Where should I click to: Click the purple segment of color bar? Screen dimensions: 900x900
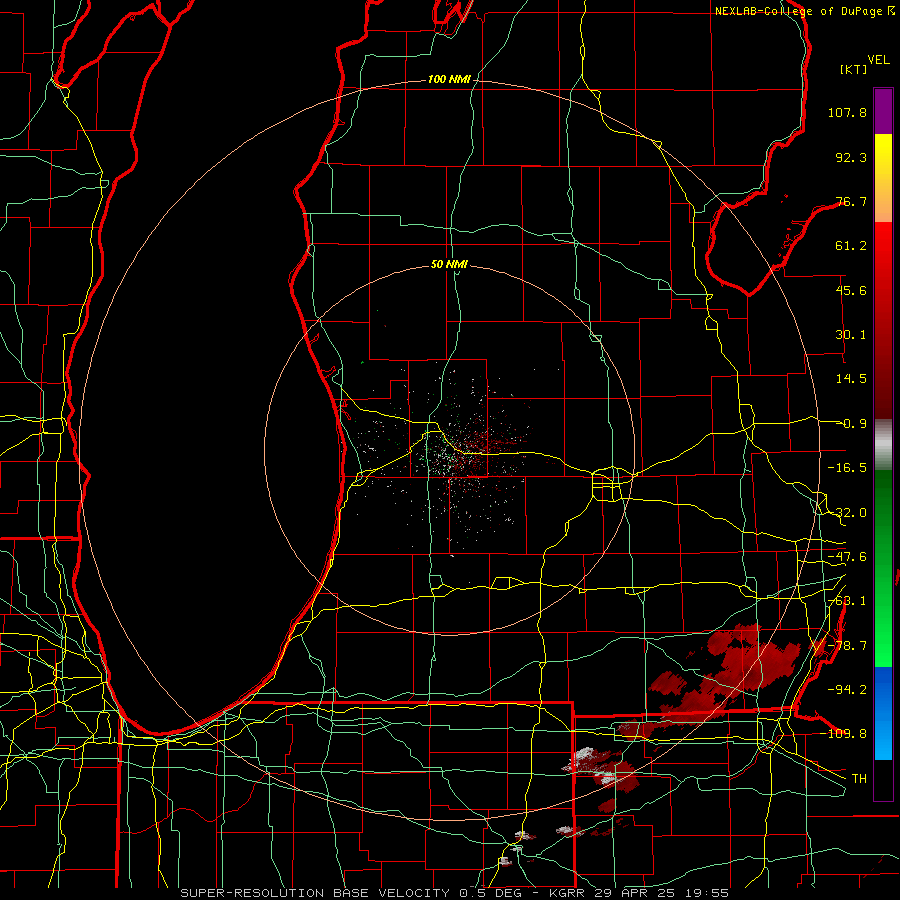coord(883,111)
